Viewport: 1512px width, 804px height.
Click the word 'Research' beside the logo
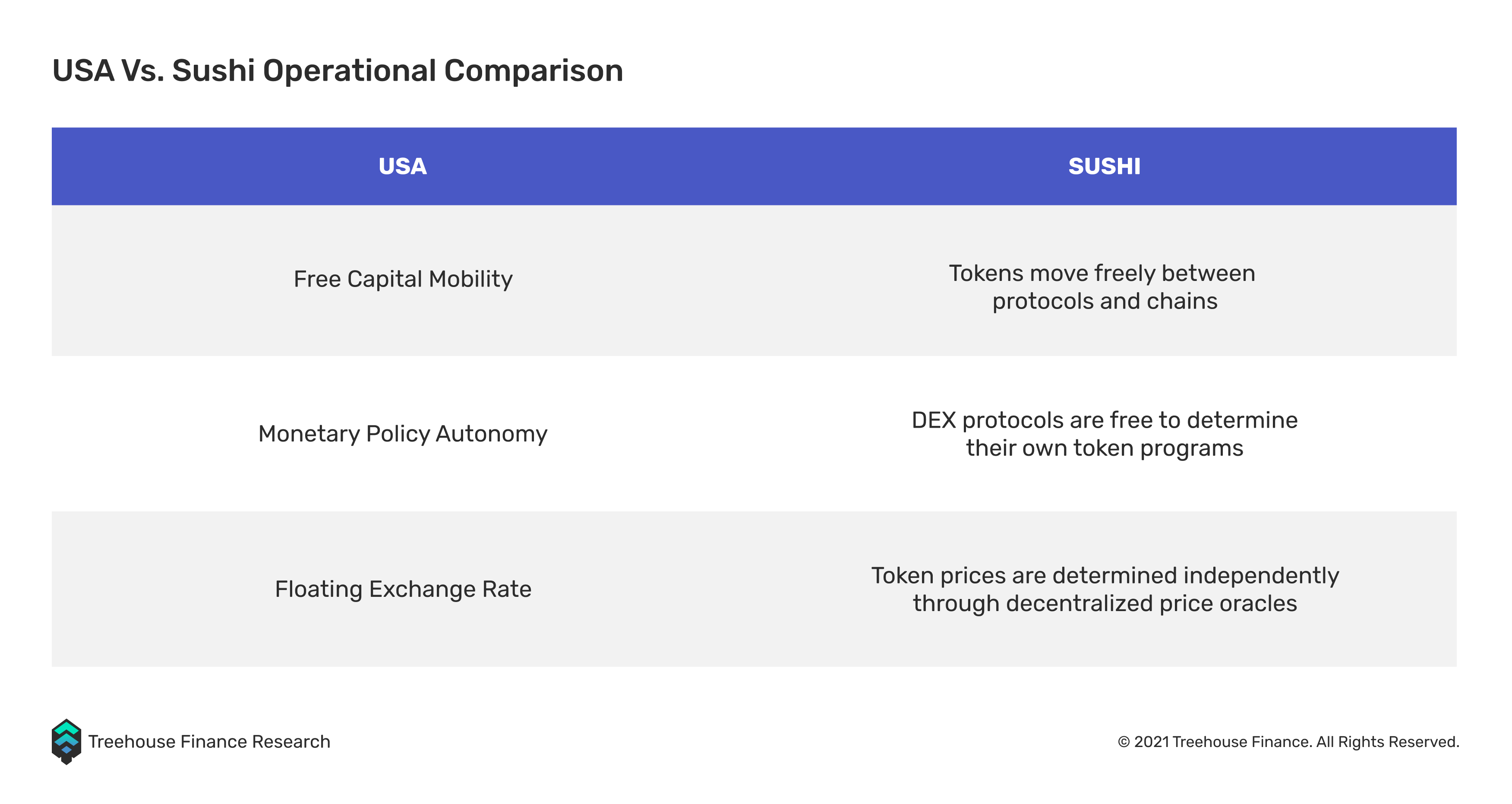pyautogui.click(x=291, y=742)
